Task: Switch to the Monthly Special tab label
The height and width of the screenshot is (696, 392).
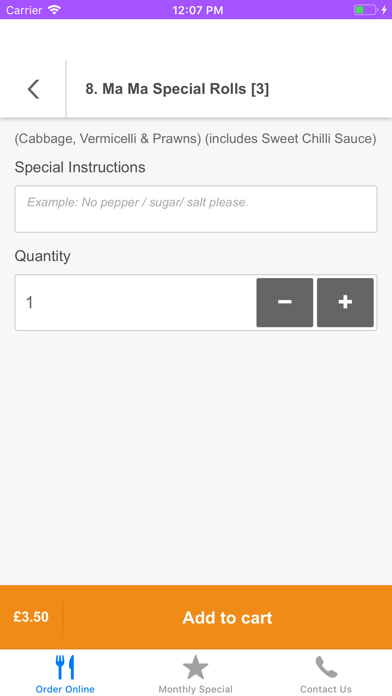Action: pyautogui.click(x=195, y=689)
